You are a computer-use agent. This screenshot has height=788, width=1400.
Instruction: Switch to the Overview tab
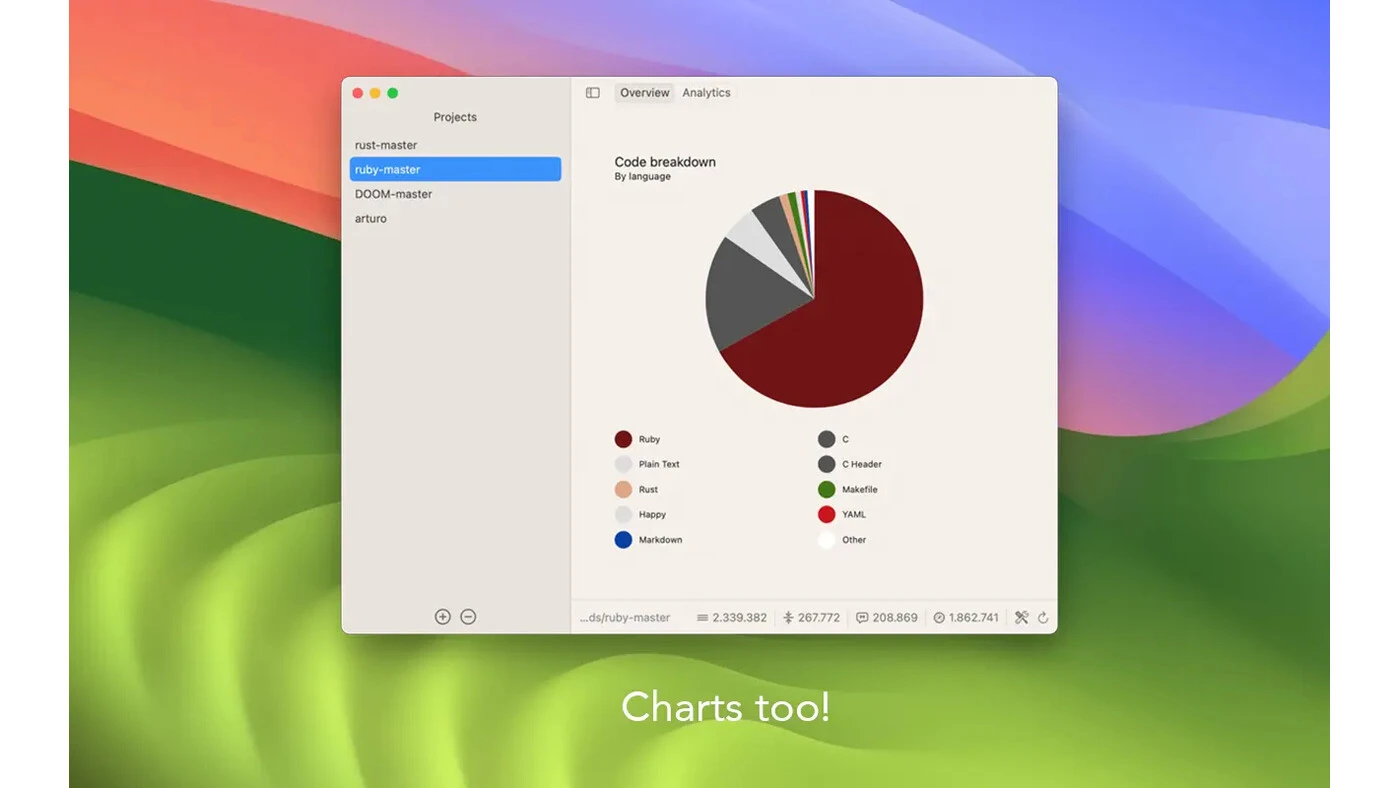(x=644, y=93)
